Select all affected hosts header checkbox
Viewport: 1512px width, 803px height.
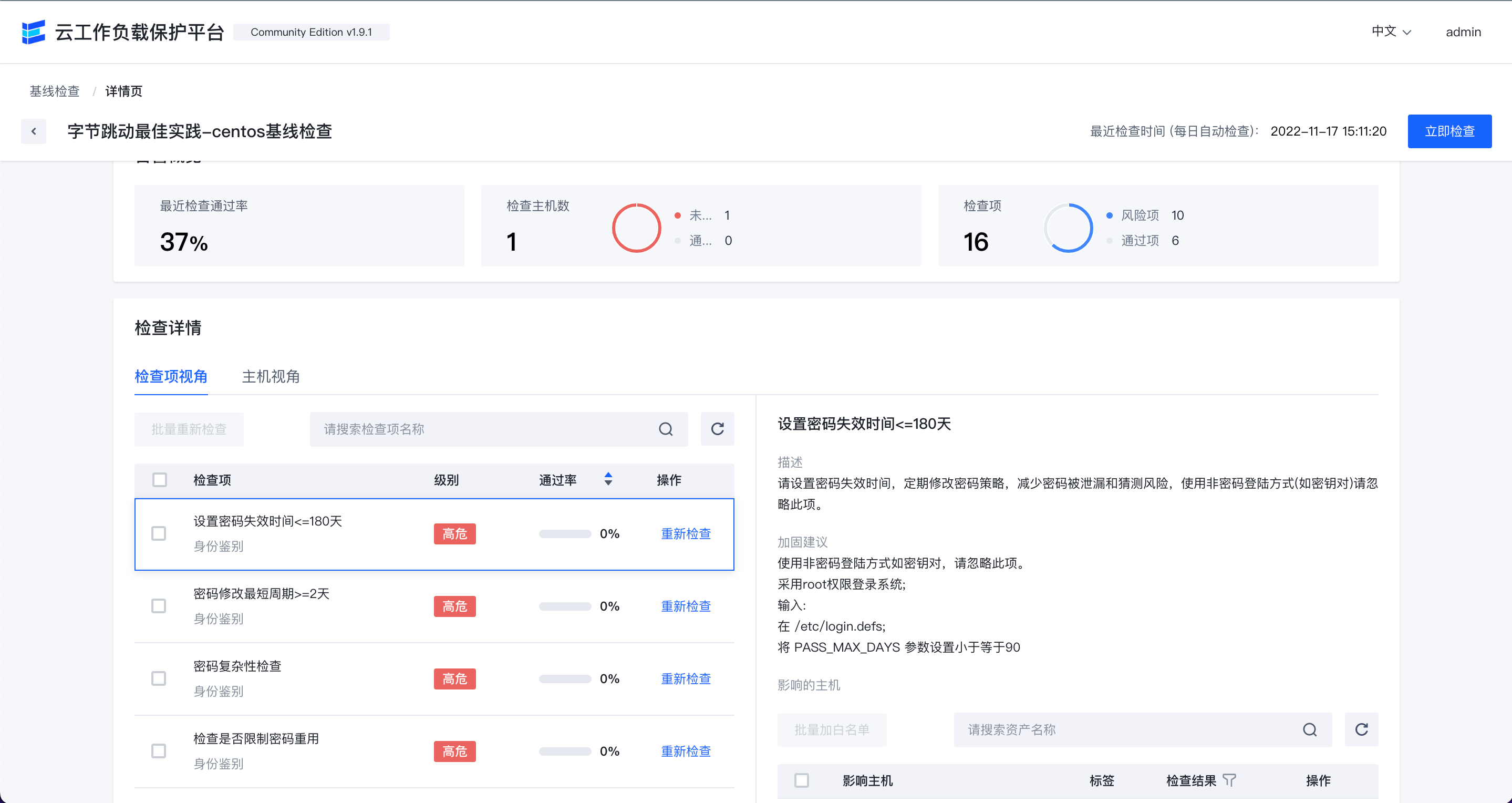tap(801, 780)
